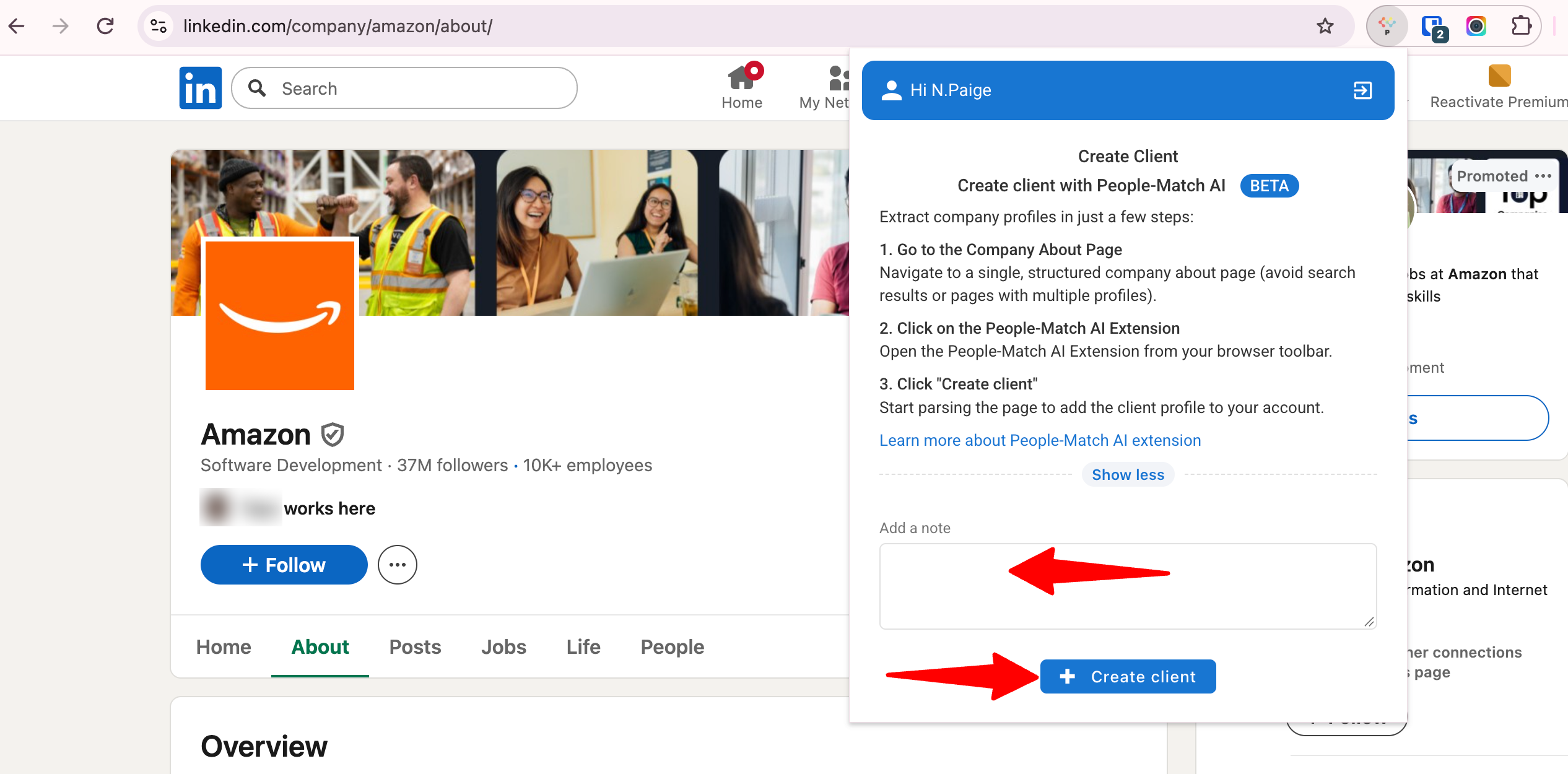Click the browser address bar URL

pos(338,26)
